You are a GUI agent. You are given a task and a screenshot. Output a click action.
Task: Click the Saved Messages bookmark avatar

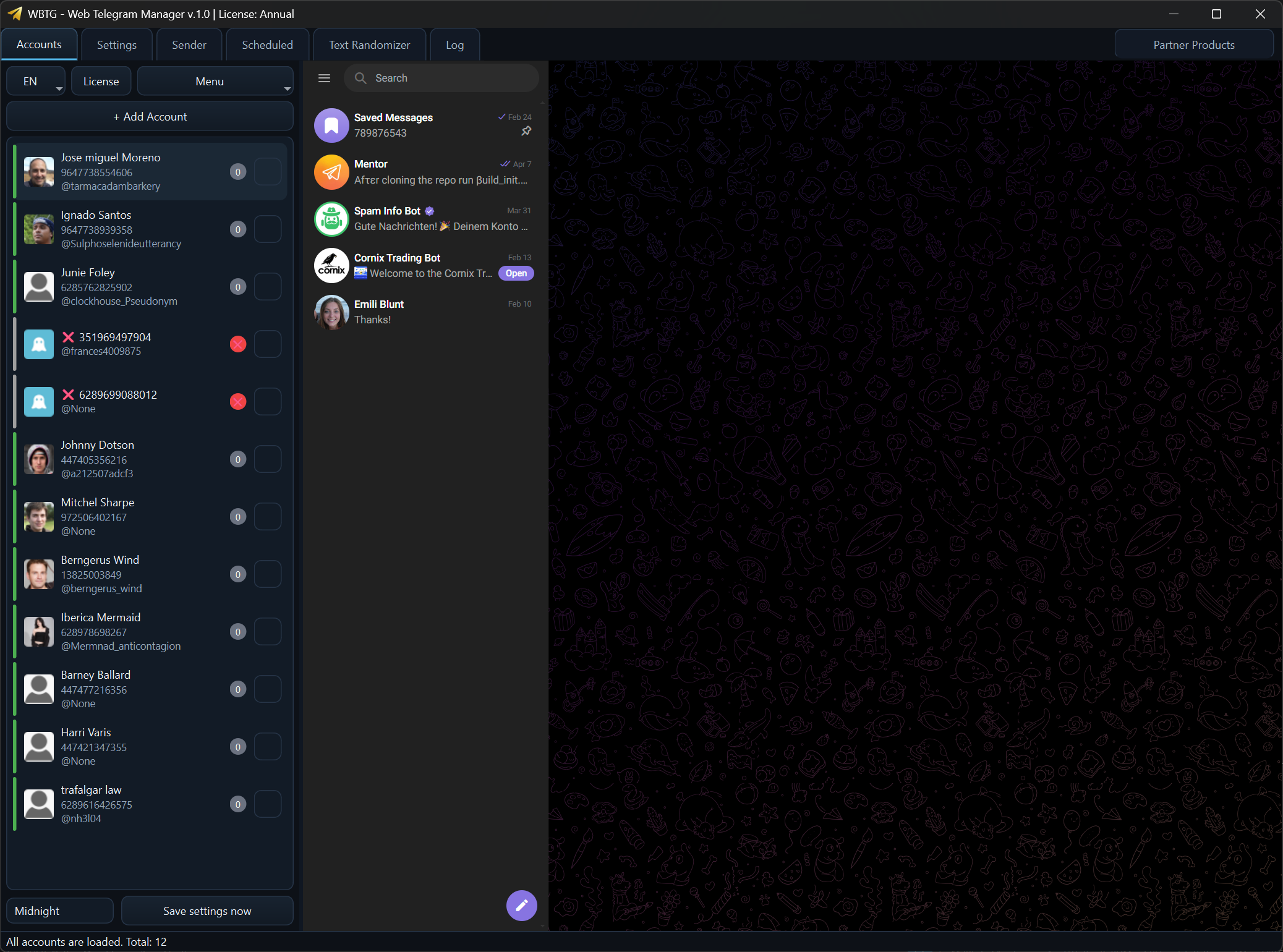331,125
